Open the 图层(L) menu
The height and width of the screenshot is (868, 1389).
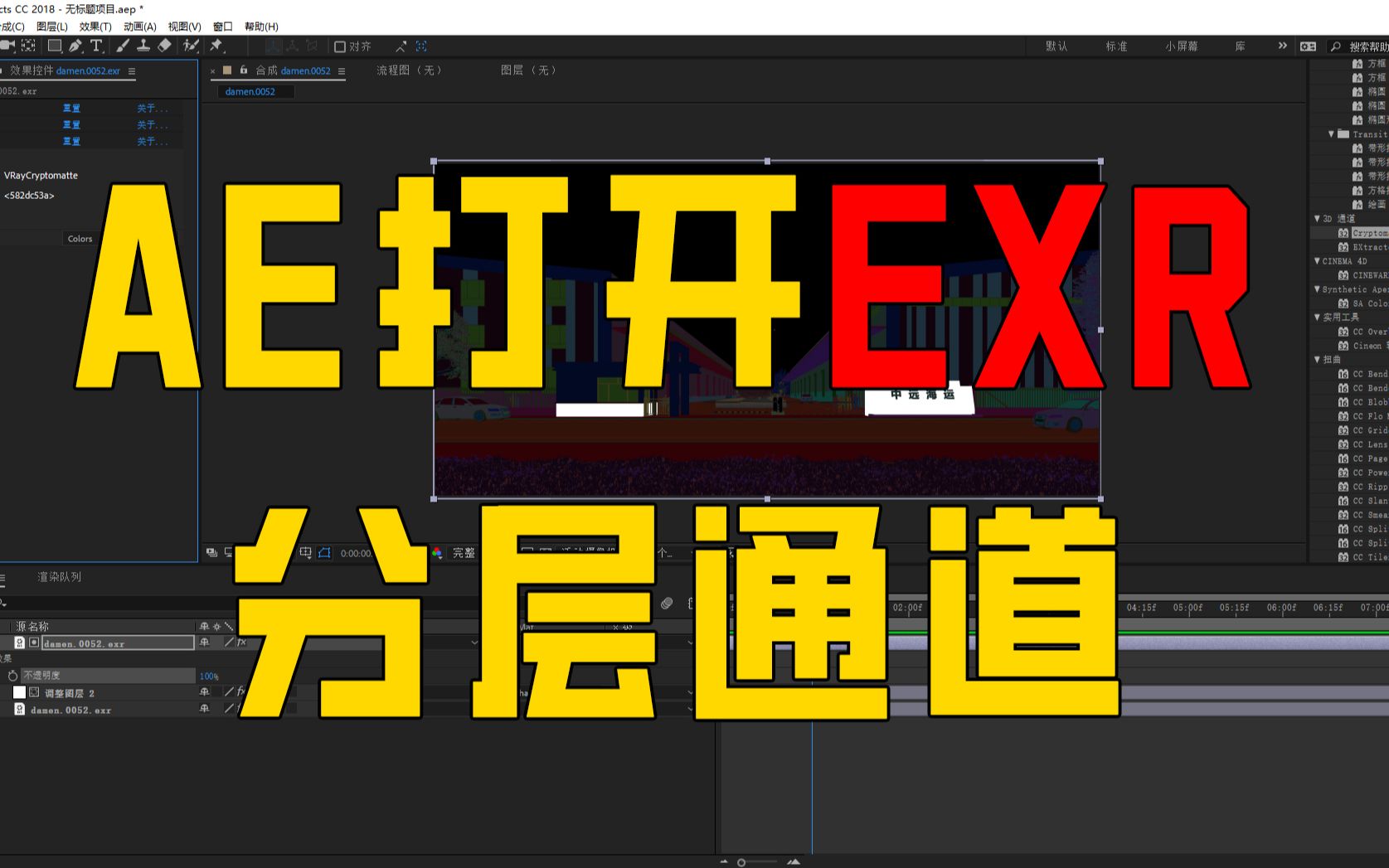(x=52, y=27)
